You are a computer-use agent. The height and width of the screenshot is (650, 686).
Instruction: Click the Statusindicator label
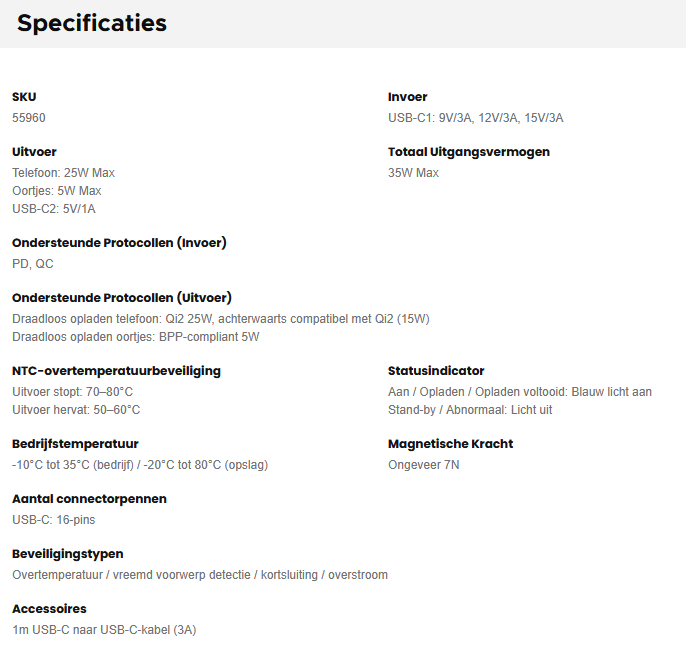click(x=436, y=371)
